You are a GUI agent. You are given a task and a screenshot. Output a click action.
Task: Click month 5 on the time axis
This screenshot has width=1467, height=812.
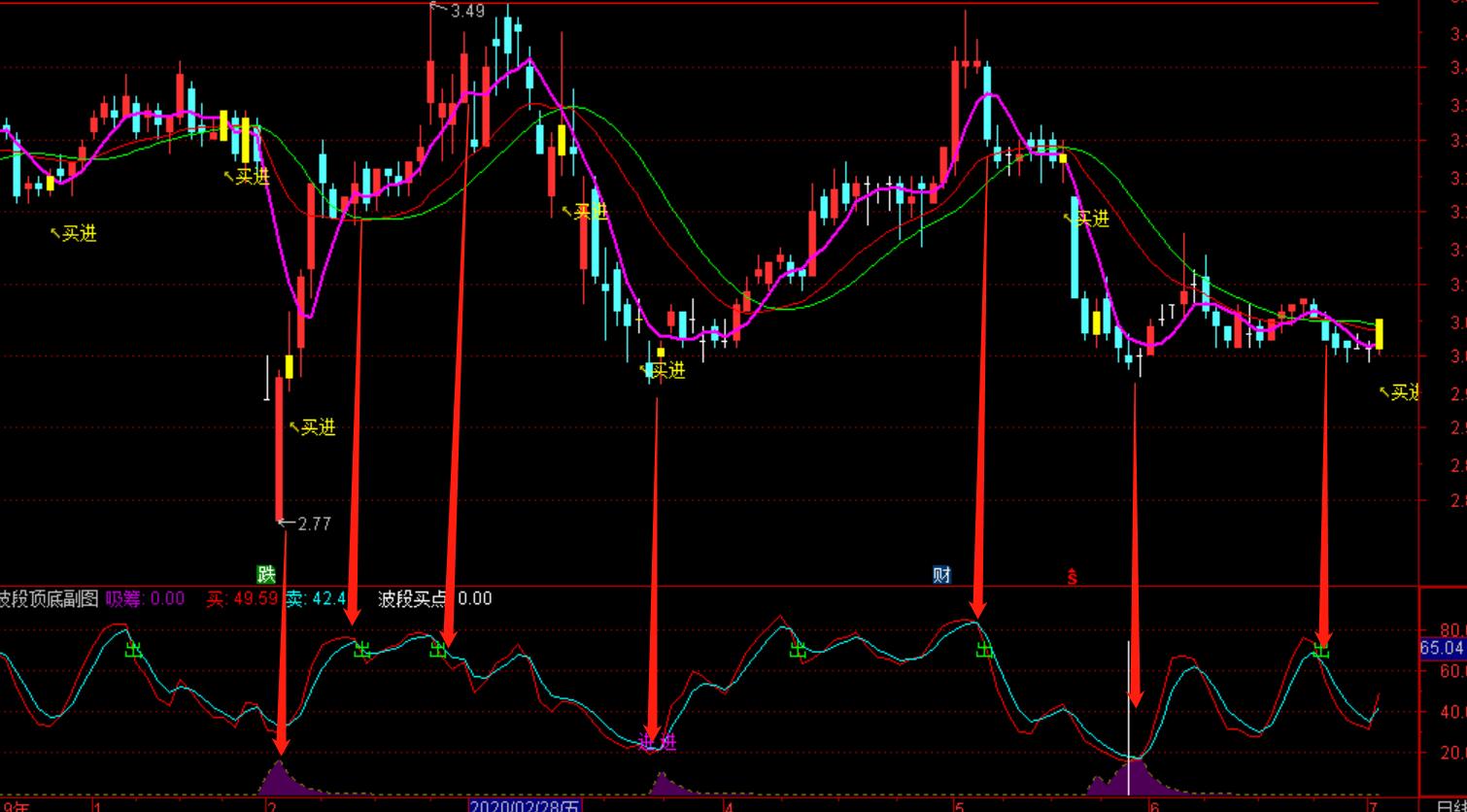click(x=959, y=805)
